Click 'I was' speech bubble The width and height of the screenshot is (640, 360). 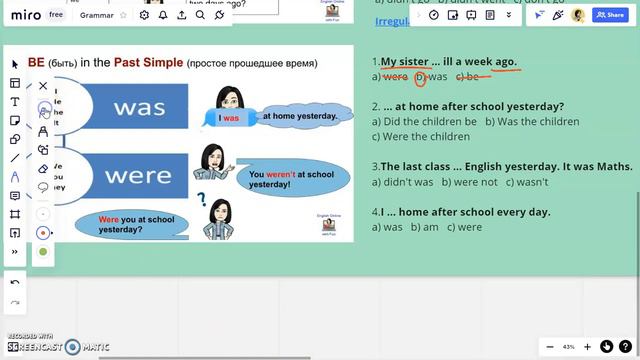tap(229, 118)
